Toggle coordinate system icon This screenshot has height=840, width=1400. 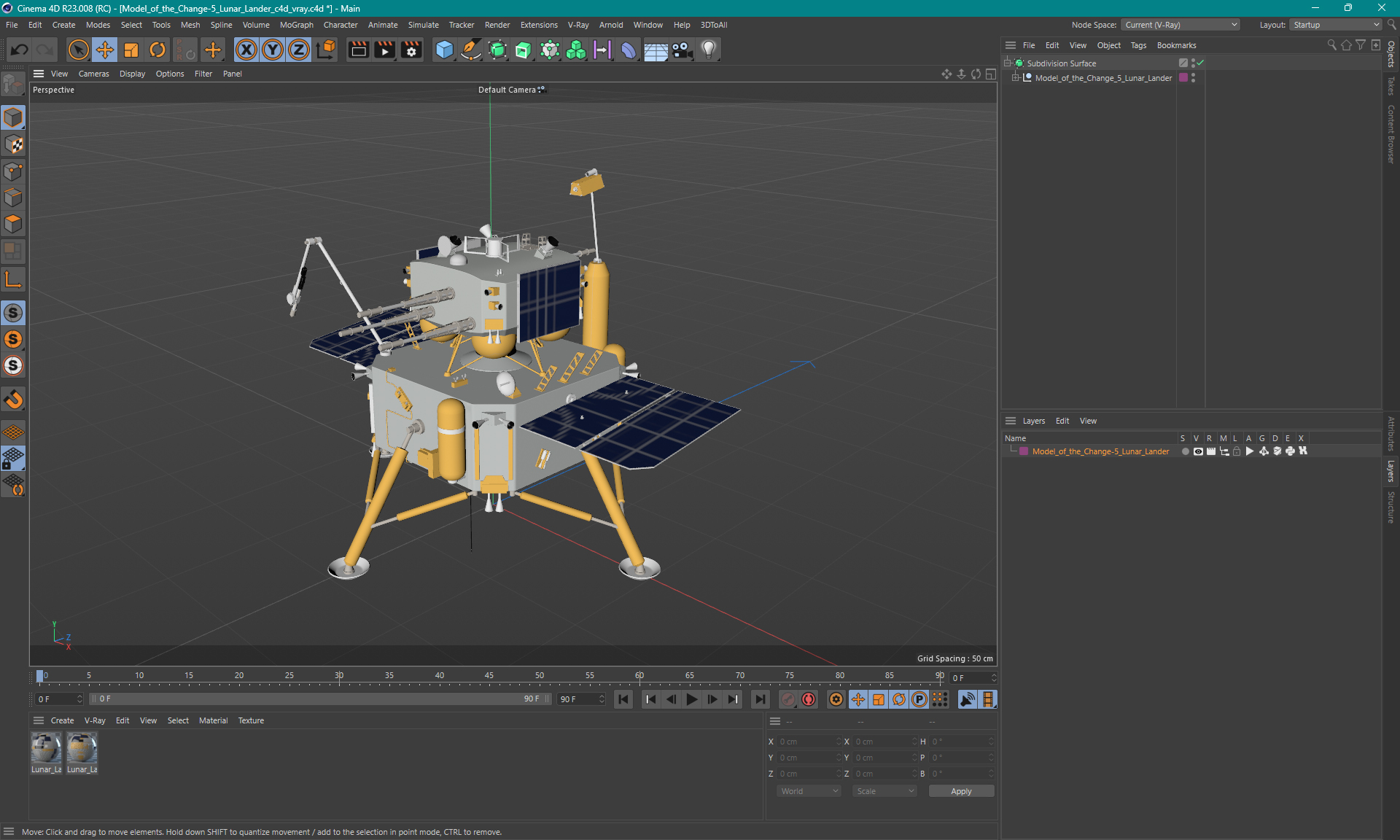pyautogui.click(x=327, y=50)
